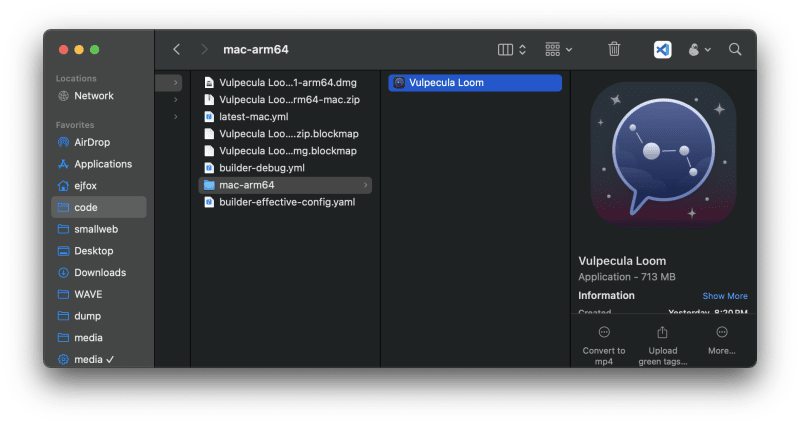Select Vulpecula Loo...rm64-mac.zip file
The height and width of the screenshot is (425, 800).
tap(285, 99)
